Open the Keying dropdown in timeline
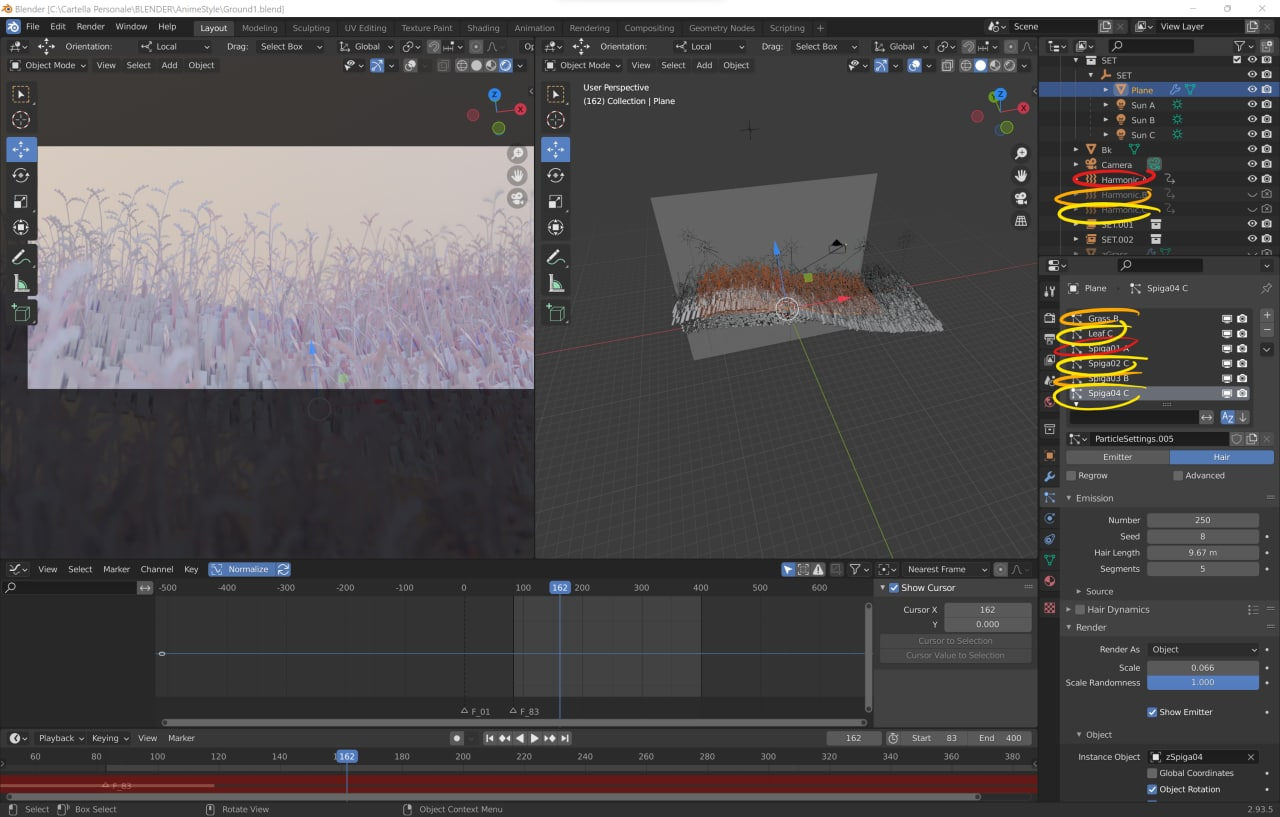The height and width of the screenshot is (817, 1280). pyautogui.click(x=110, y=738)
